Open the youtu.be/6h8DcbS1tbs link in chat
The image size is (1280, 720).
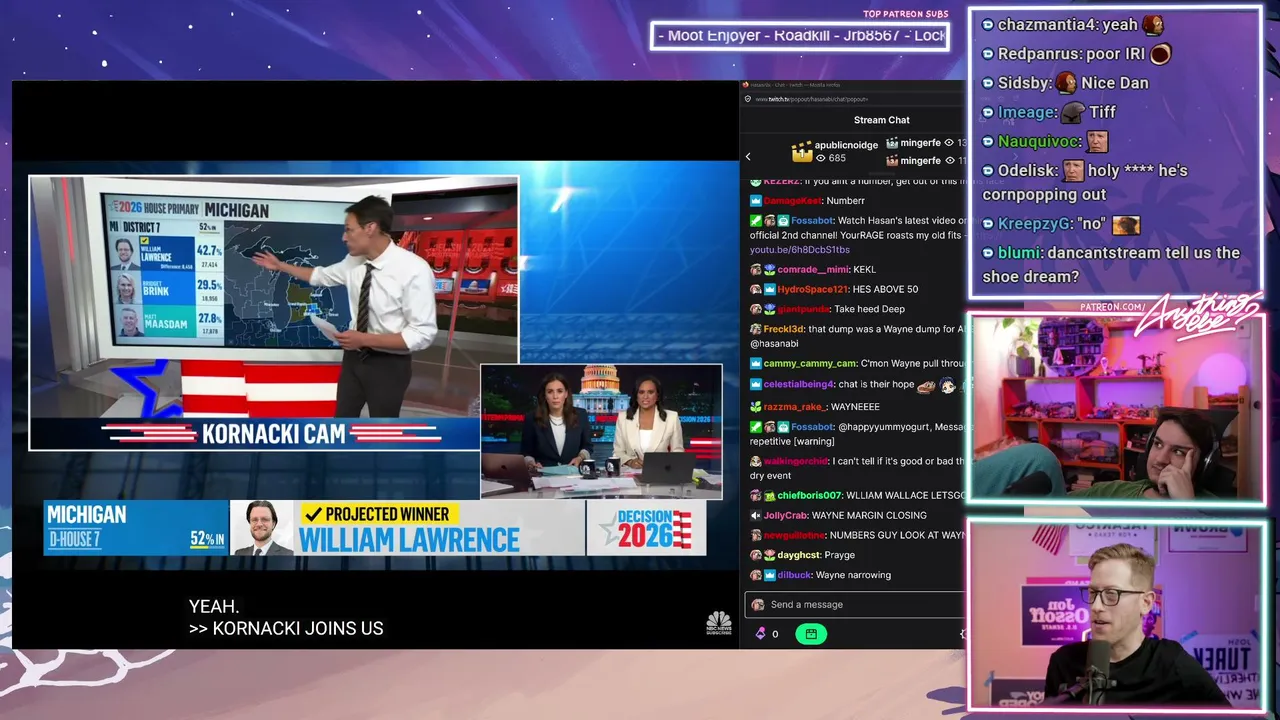[x=799, y=249]
